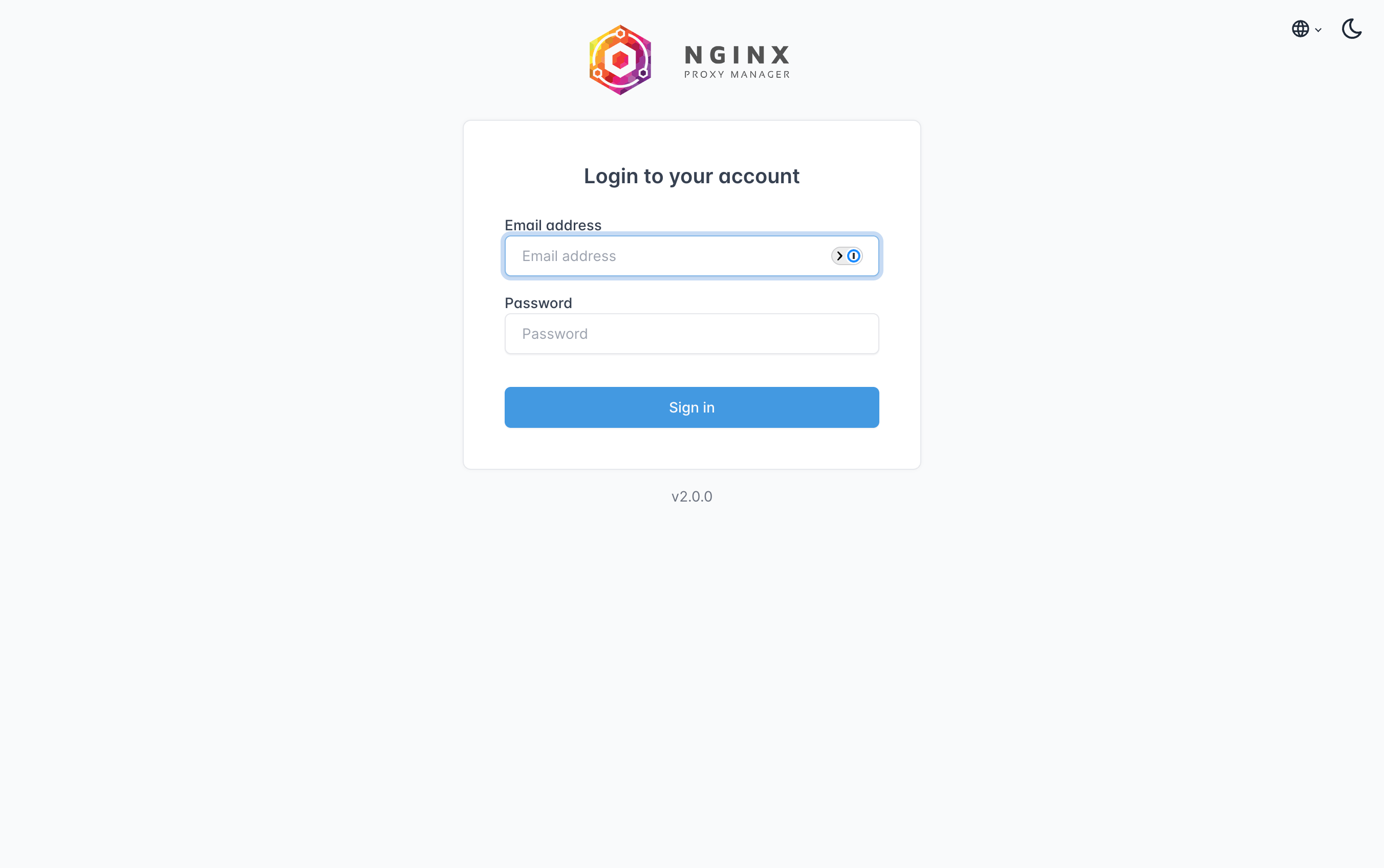Click the hexagonal Nginx Proxy Manager logo

(620, 60)
